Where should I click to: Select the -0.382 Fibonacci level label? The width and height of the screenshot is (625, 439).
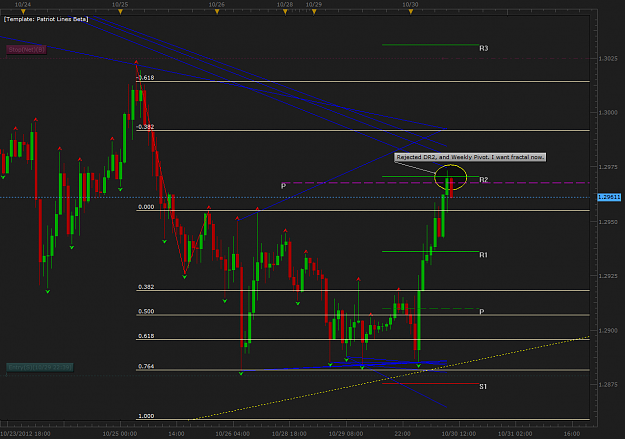point(145,127)
